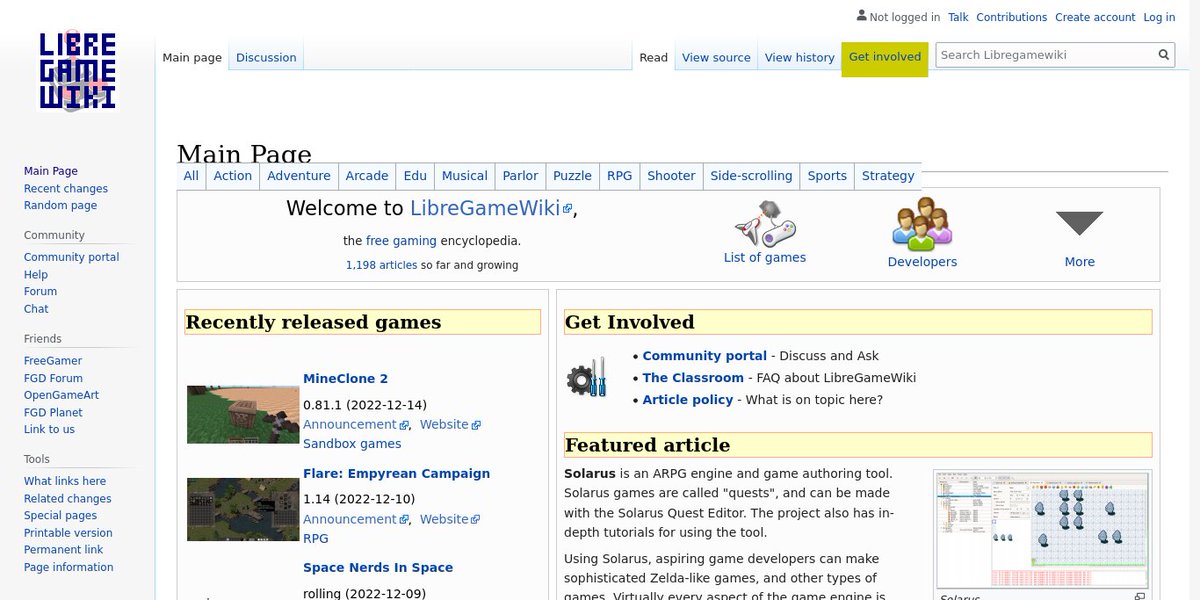Click the LibreGameWiki pixel-art logo
This screenshot has width=1200, height=600.
pyautogui.click(x=77, y=70)
